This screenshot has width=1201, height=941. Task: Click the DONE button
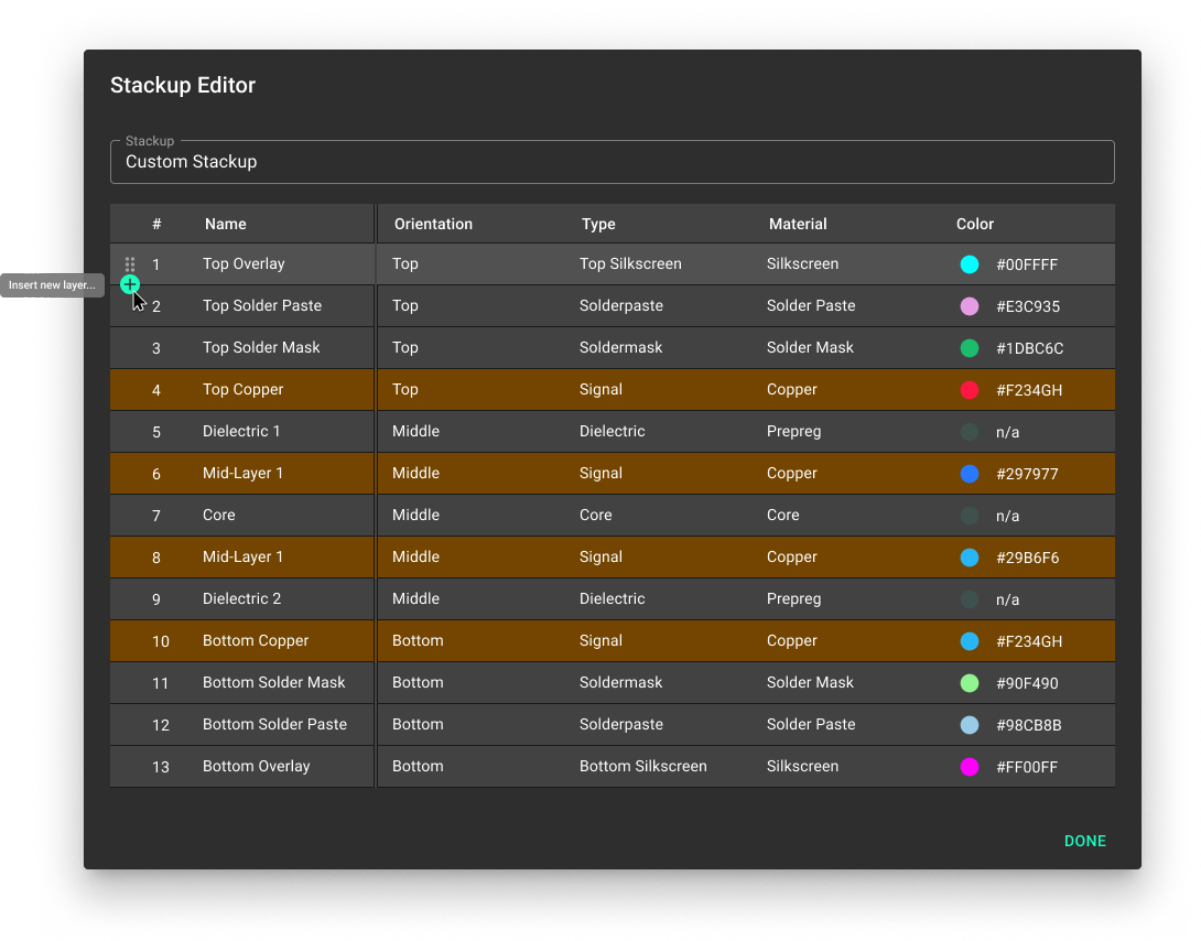pos(1084,841)
